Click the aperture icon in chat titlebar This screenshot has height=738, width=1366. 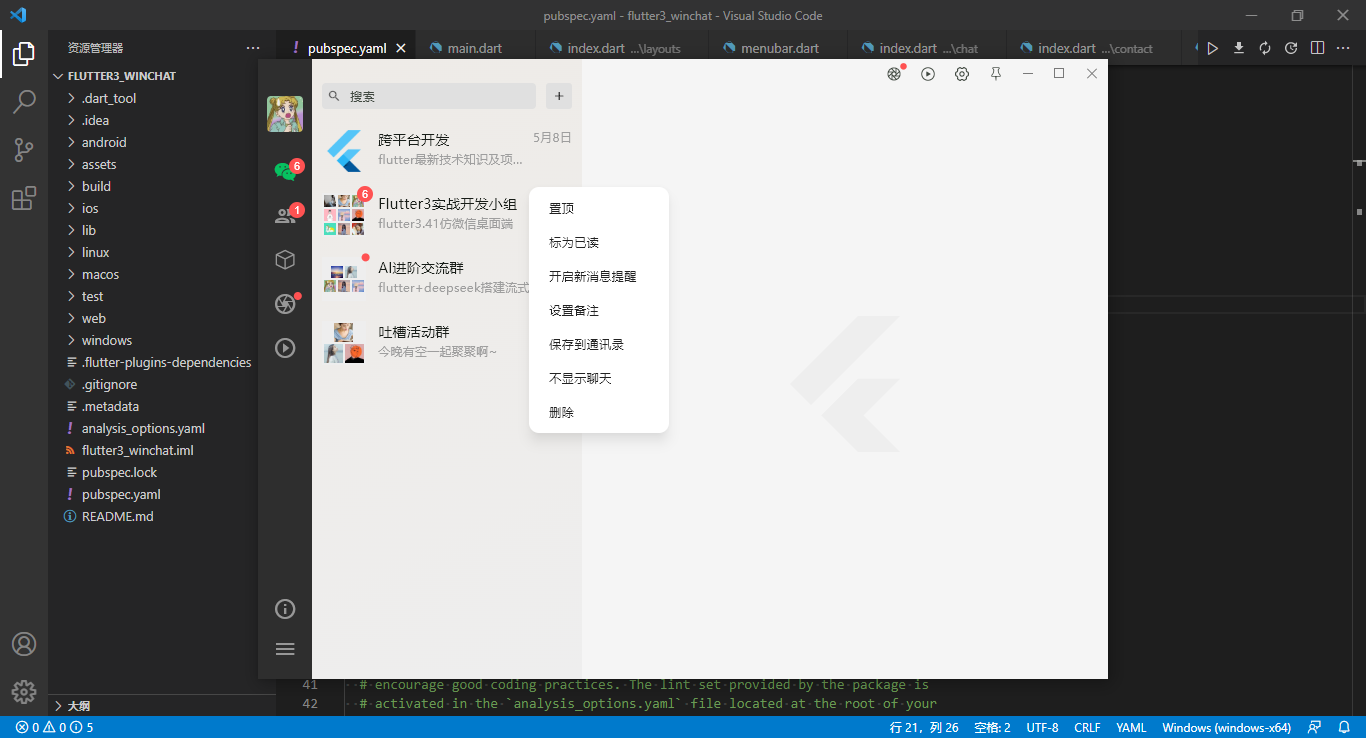(894, 74)
